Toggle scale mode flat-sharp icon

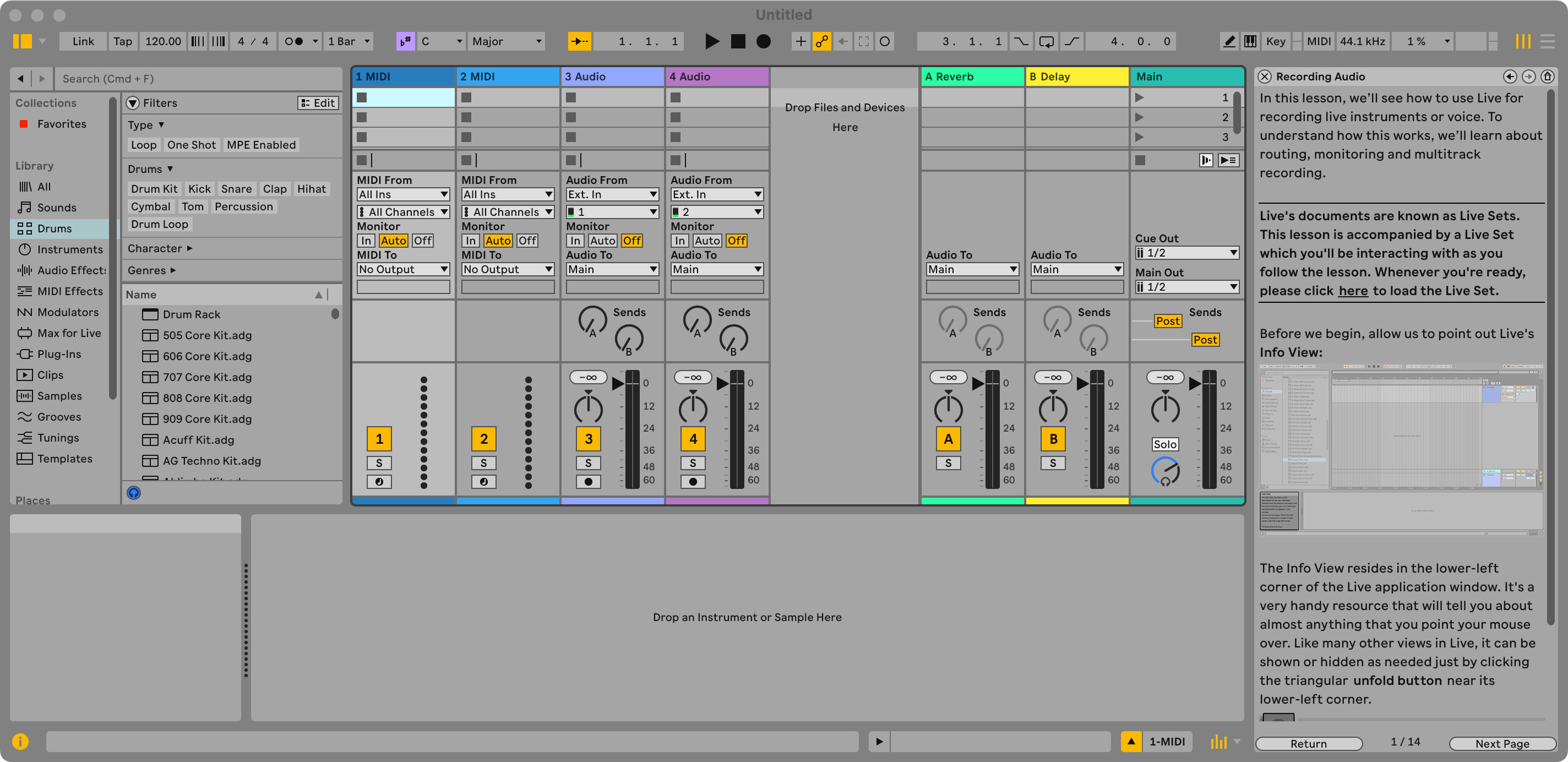pyautogui.click(x=405, y=41)
